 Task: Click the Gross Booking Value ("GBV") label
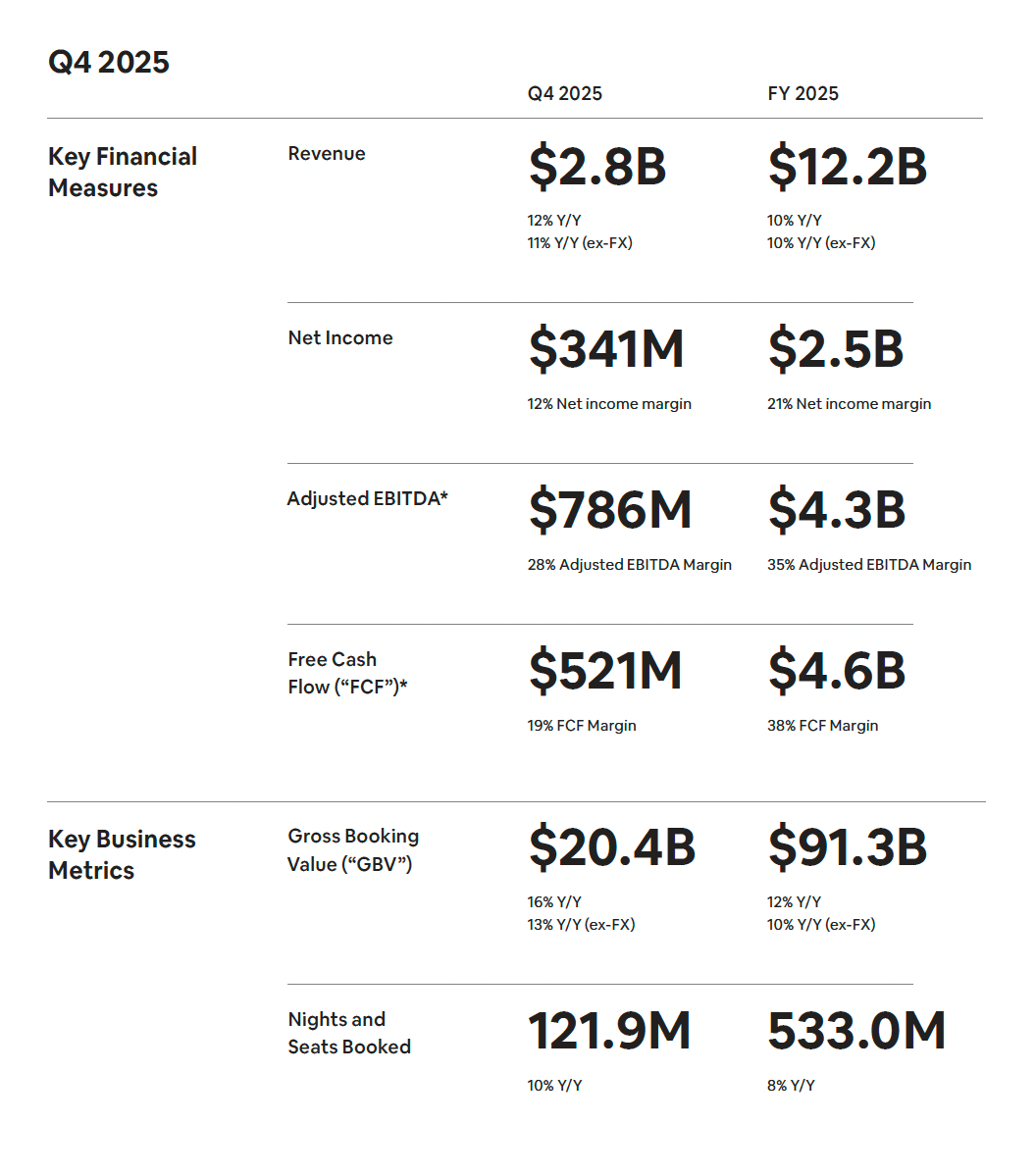pos(353,849)
